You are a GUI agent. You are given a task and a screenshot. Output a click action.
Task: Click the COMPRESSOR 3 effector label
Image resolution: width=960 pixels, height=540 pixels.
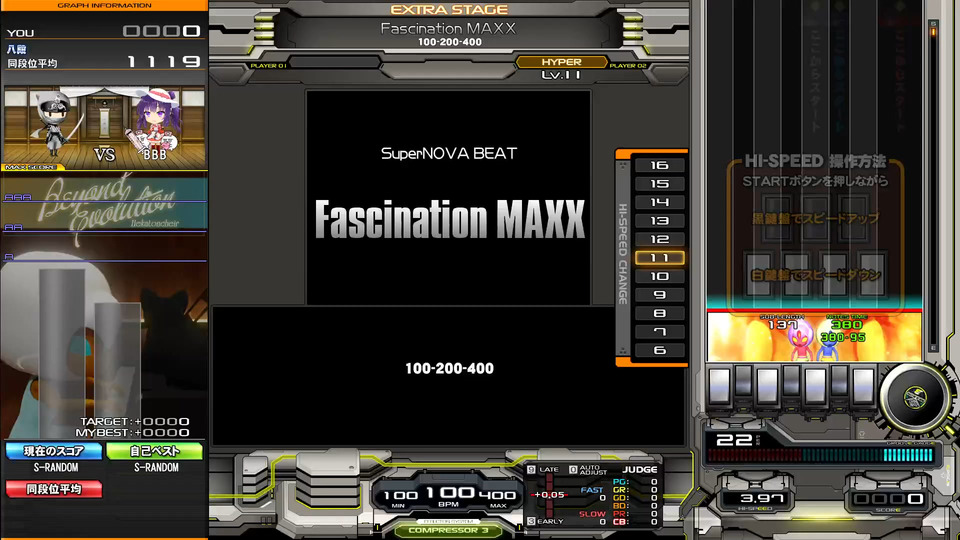click(448, 530)
